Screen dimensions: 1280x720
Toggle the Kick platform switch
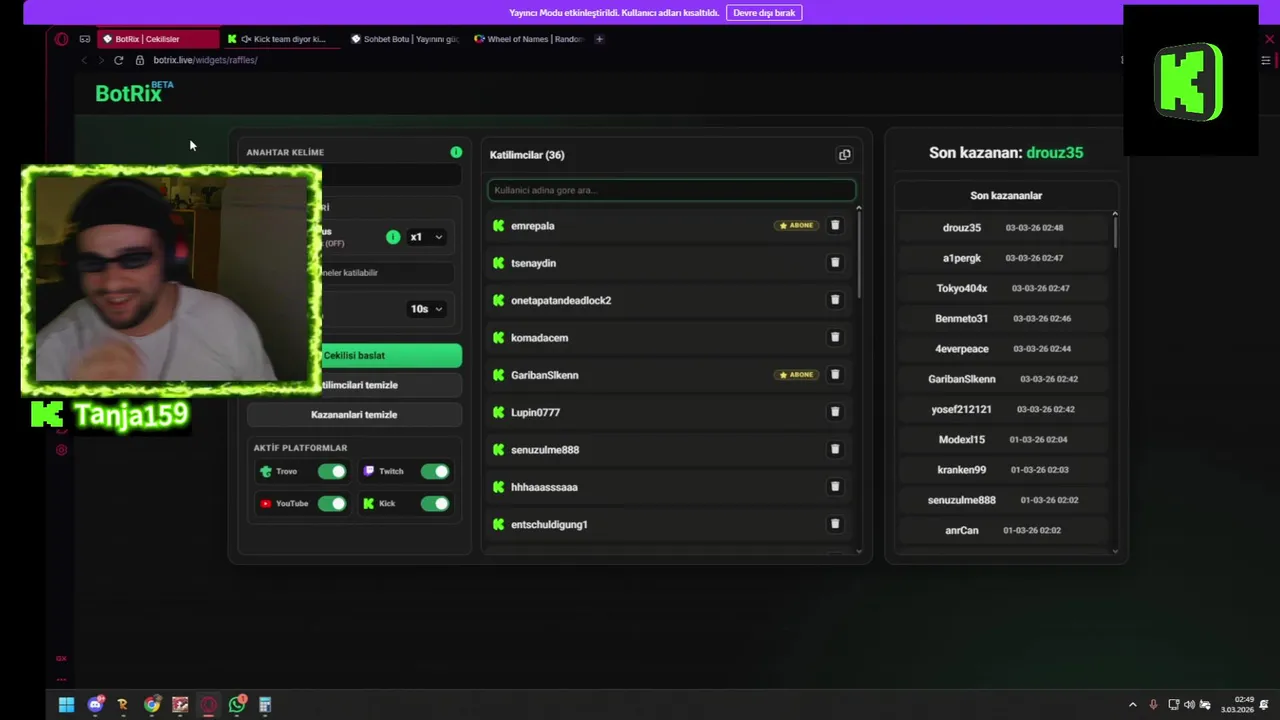435,503
